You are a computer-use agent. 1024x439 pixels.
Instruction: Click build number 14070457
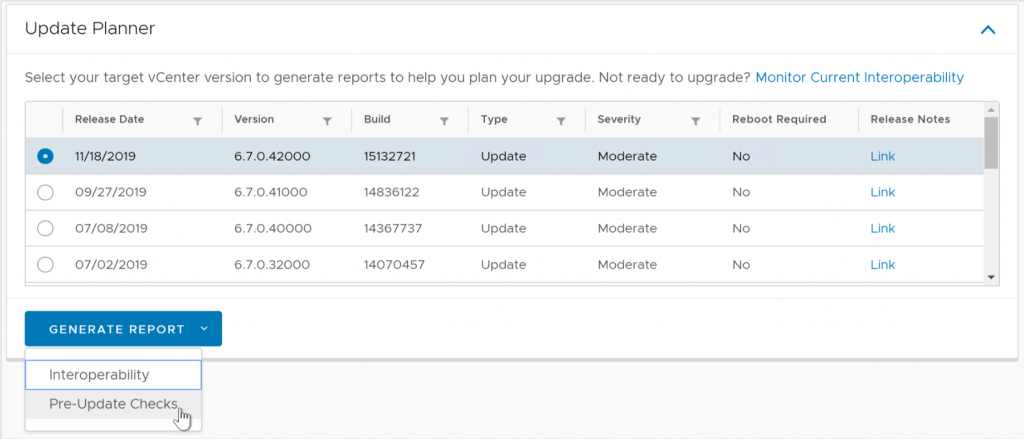(x=394, y=265)
